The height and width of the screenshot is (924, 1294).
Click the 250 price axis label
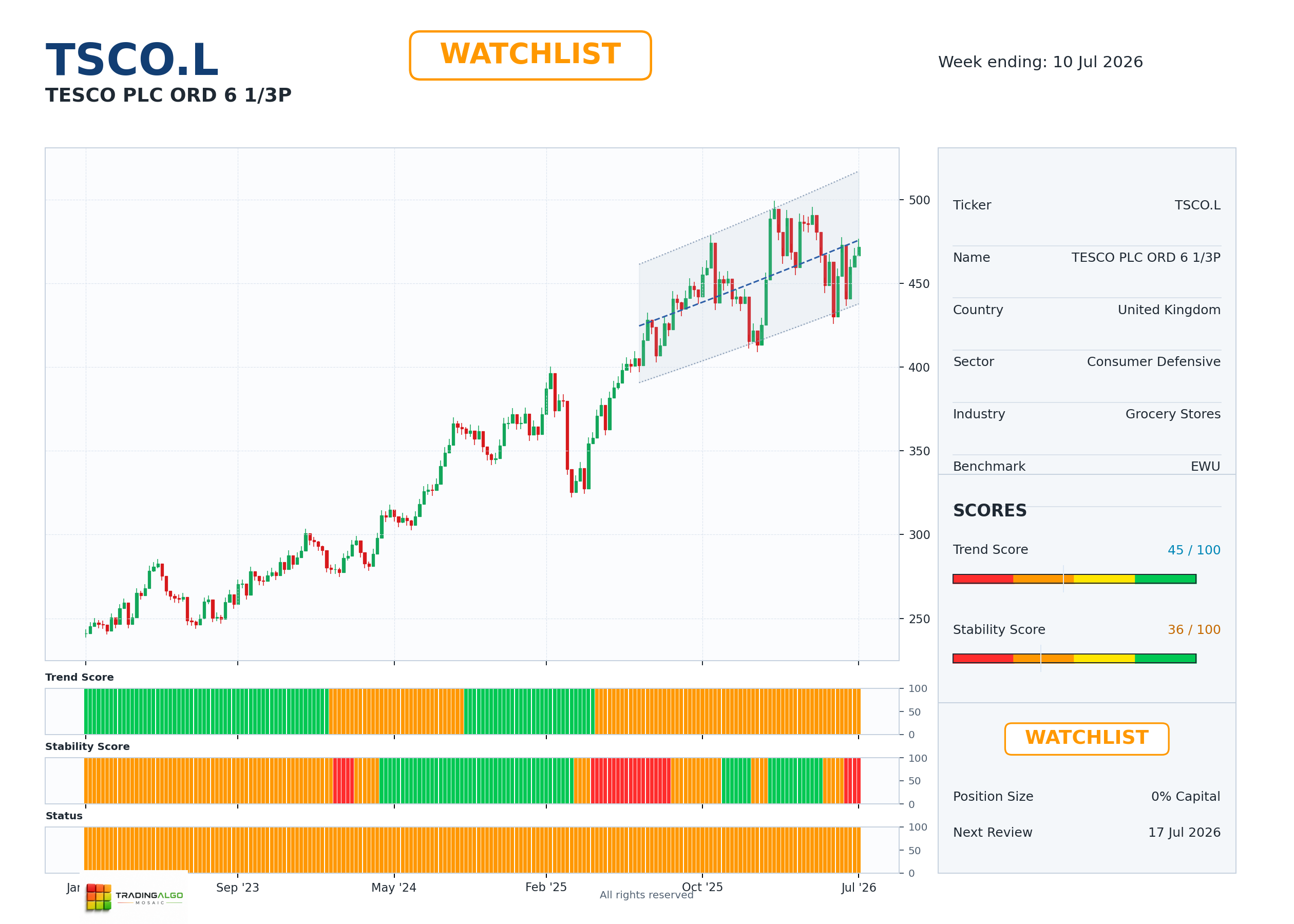919,619
